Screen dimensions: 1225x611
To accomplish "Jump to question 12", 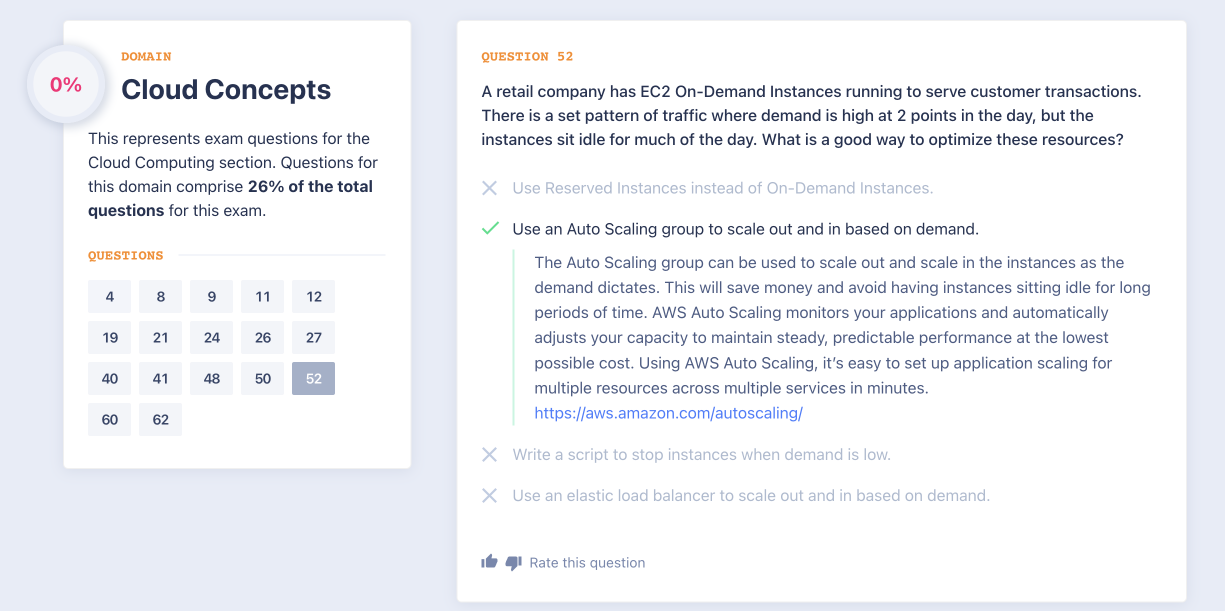I will click(314, 297).
